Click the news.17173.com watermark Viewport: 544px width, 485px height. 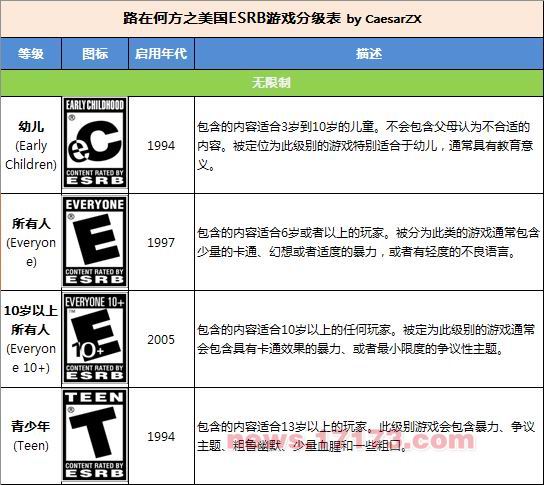click(350, 439)
